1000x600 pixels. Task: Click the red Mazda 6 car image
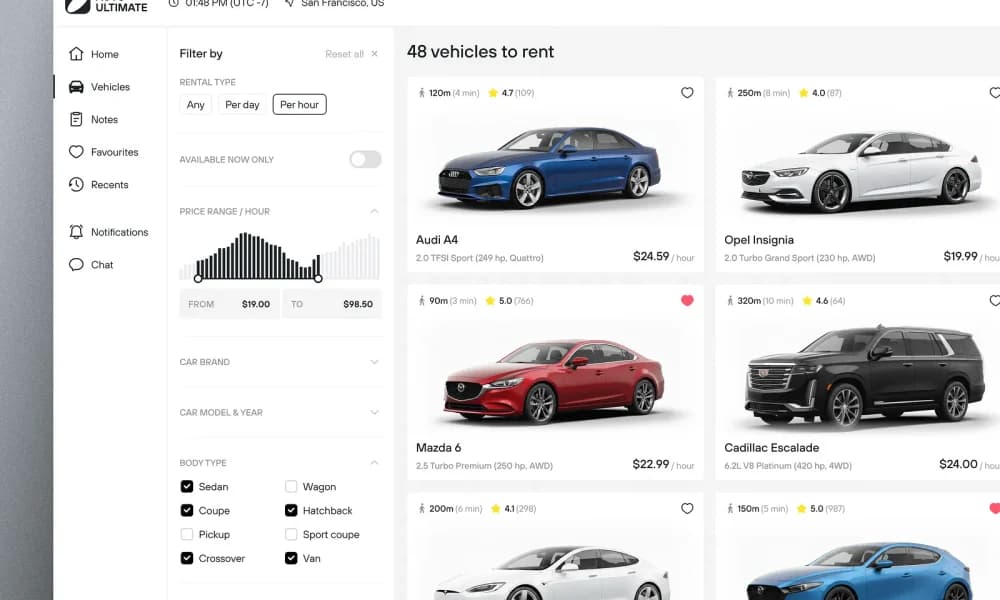click(554, 381)
